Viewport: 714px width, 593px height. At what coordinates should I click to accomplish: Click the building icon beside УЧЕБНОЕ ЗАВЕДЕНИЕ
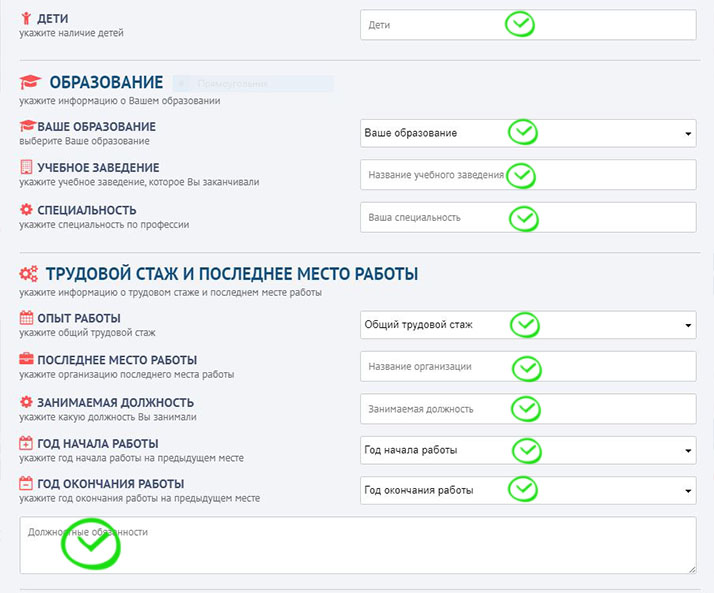26,168
